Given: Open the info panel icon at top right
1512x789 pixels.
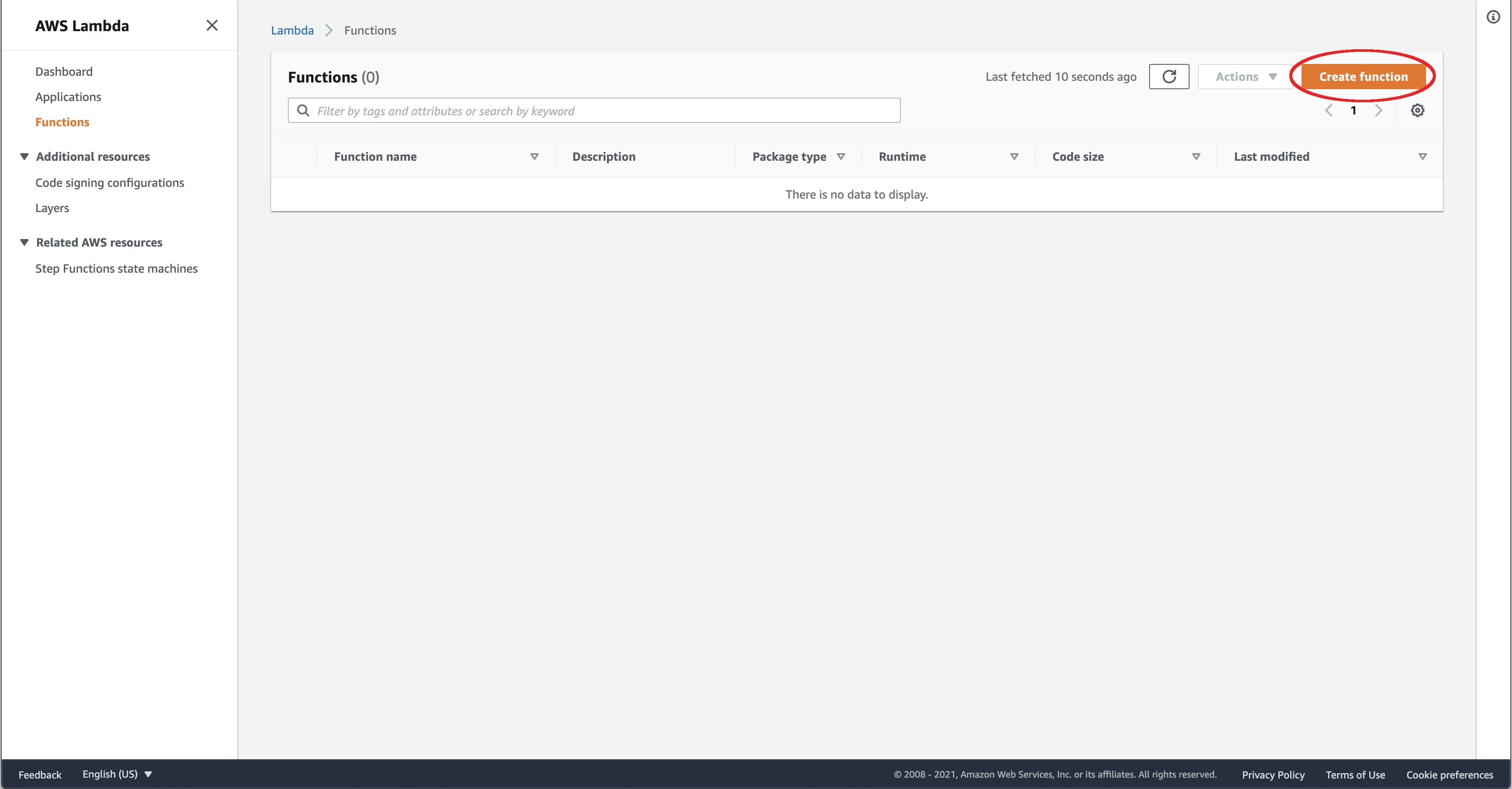Looking at the screenshot, I should (1493, 17).
